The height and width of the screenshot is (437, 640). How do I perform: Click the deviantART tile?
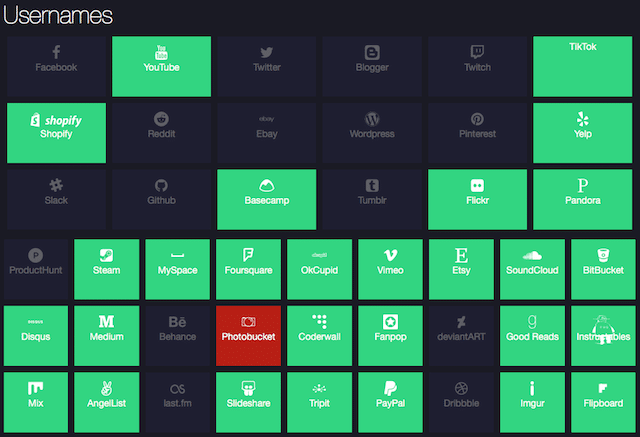(x=461, y=336)
